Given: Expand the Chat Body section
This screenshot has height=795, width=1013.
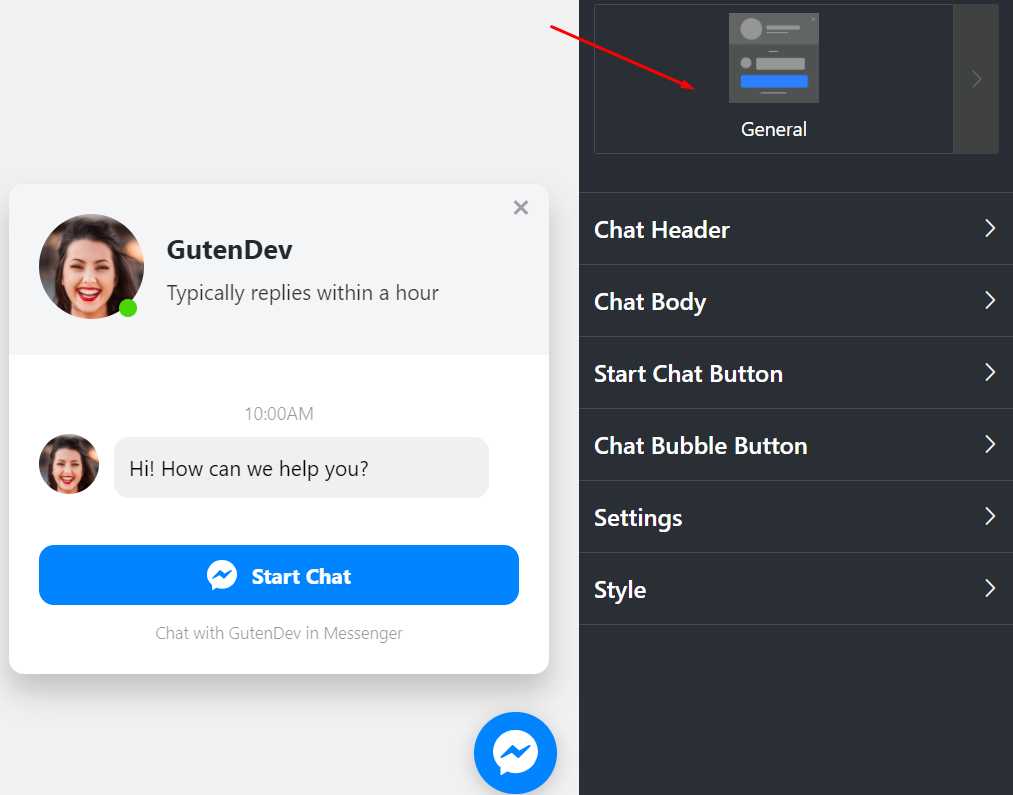Looking at the screenshot, I should pyautogui.click(x=796, y=301).
